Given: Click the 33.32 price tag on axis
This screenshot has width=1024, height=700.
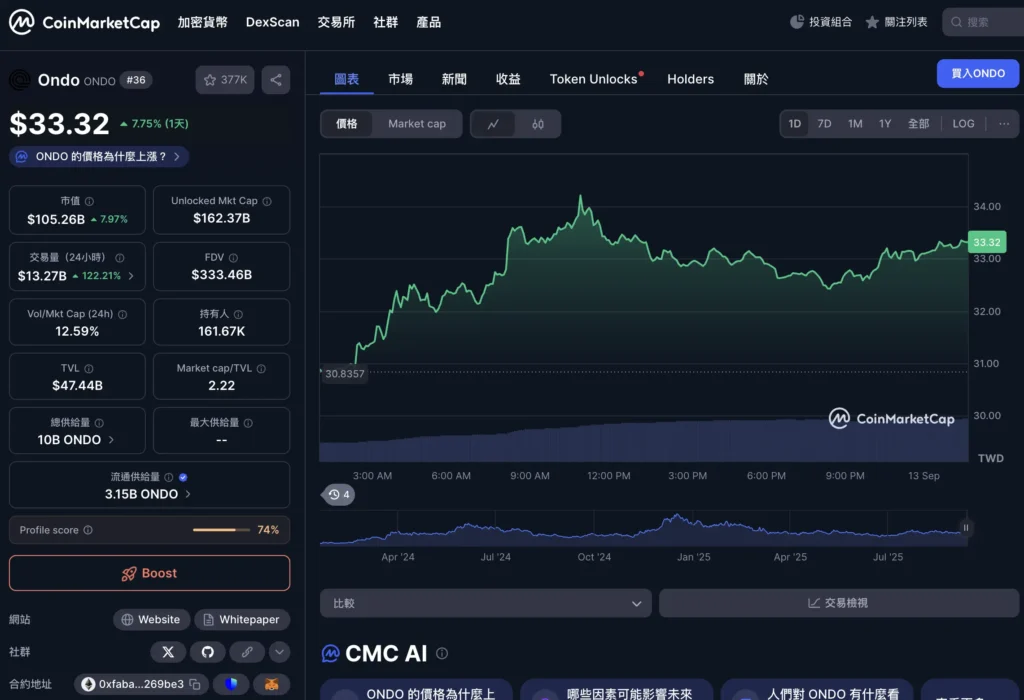Looking at the screenshot, I should pyautogui.click(x=987, y=242).
